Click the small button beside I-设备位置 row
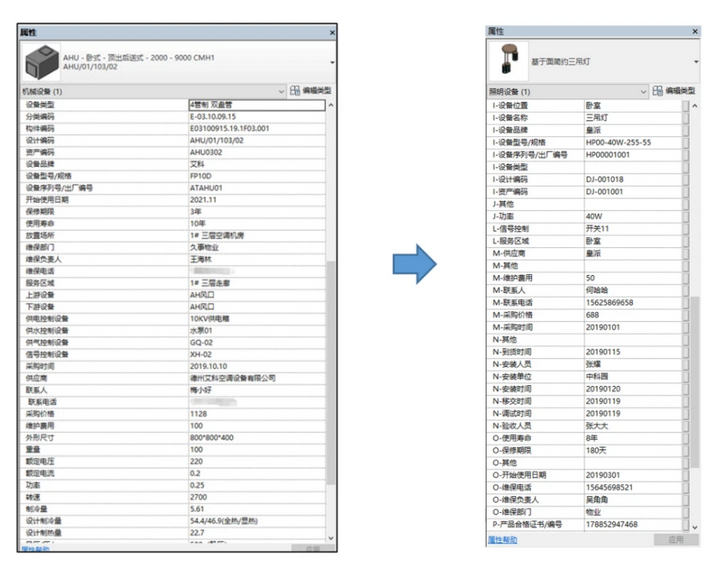 click(x=685, y=105)
